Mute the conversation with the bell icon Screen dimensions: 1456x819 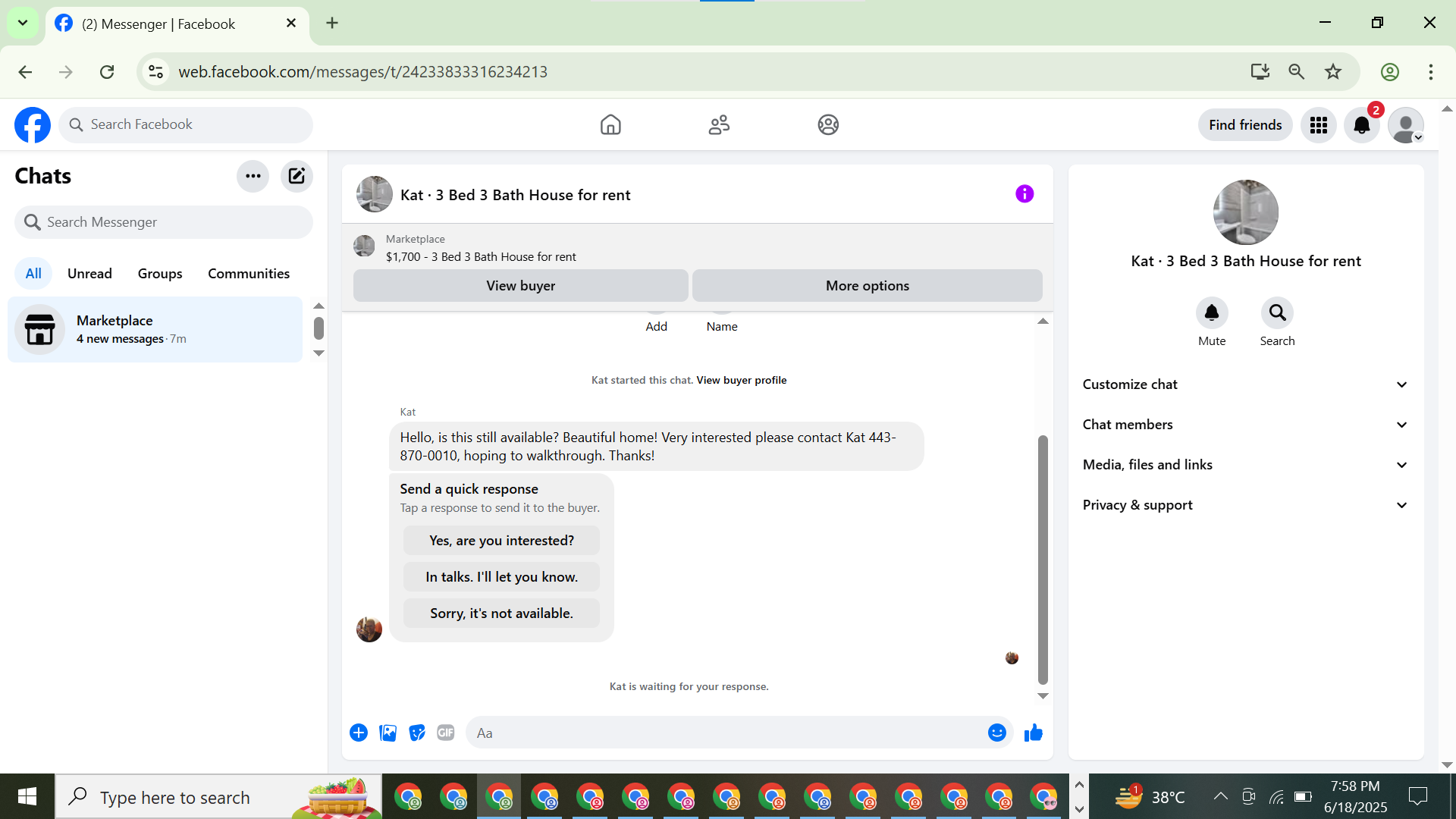[1212, 312]
